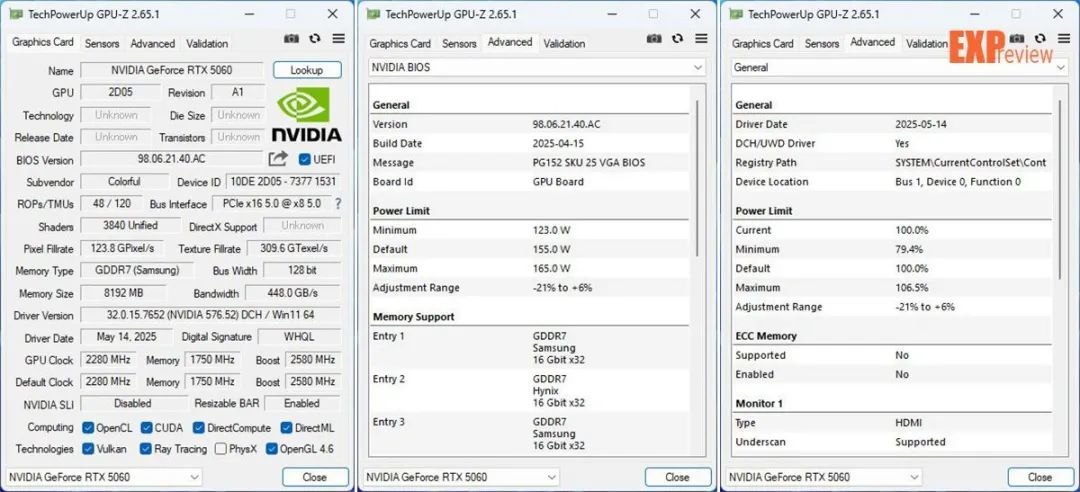Open hamburger menu in right General window
Viewport: 1080px width, 492px height.
point(1063,39)
